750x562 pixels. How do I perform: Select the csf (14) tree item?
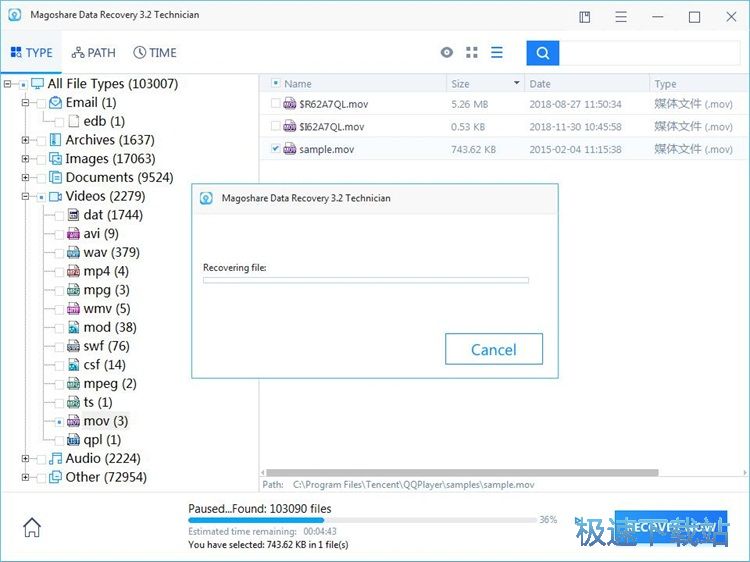pos(104,365)
